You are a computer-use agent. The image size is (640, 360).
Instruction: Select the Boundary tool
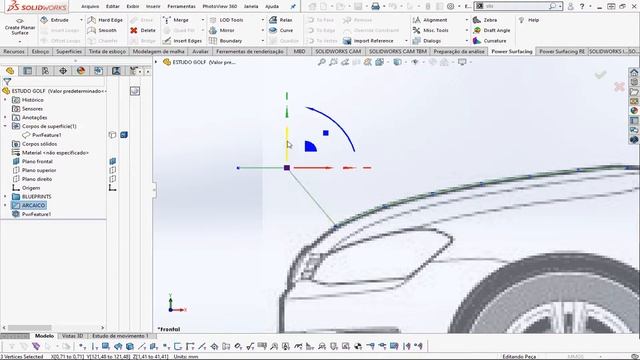(226, 41)
